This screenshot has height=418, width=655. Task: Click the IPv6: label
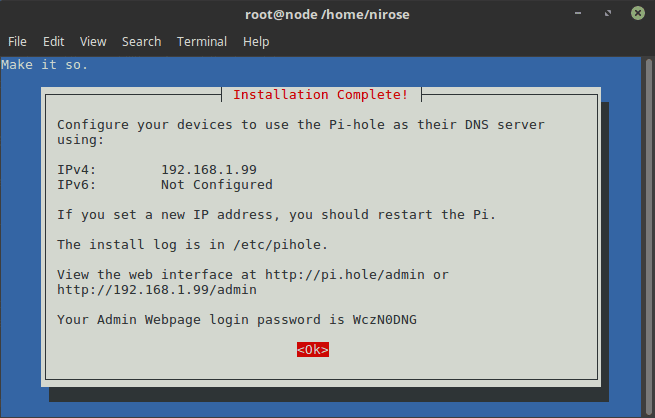click(x=76, y=185)
